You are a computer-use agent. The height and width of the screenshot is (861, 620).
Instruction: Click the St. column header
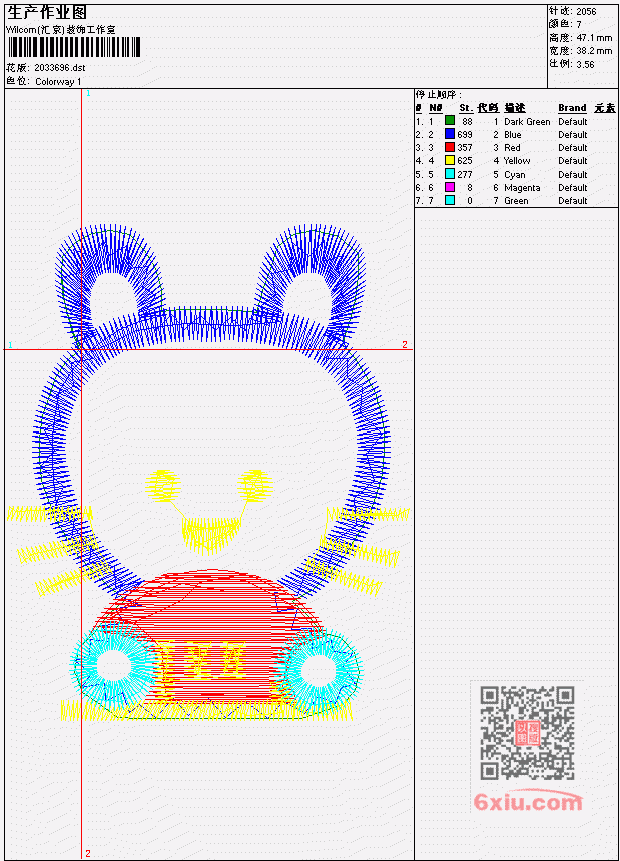[x=466, y=108]
